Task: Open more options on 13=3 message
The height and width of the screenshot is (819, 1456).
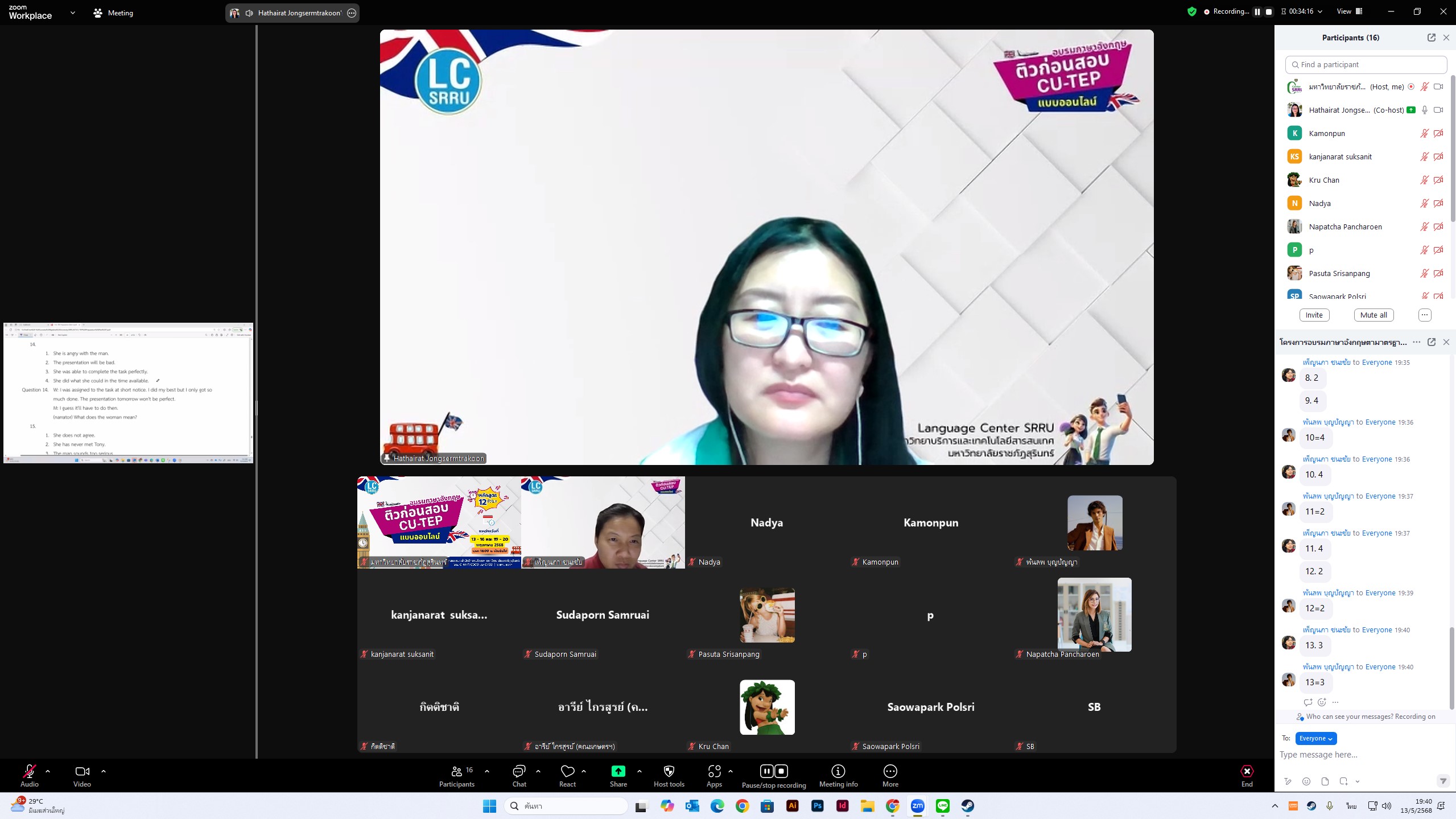Action: tap(1335, 702)
